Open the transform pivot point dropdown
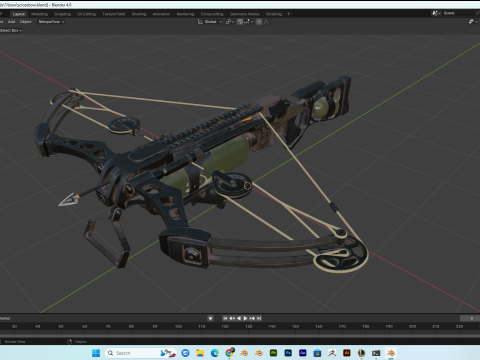This screenshot has height=360, width=480. (x=230, y=22)
